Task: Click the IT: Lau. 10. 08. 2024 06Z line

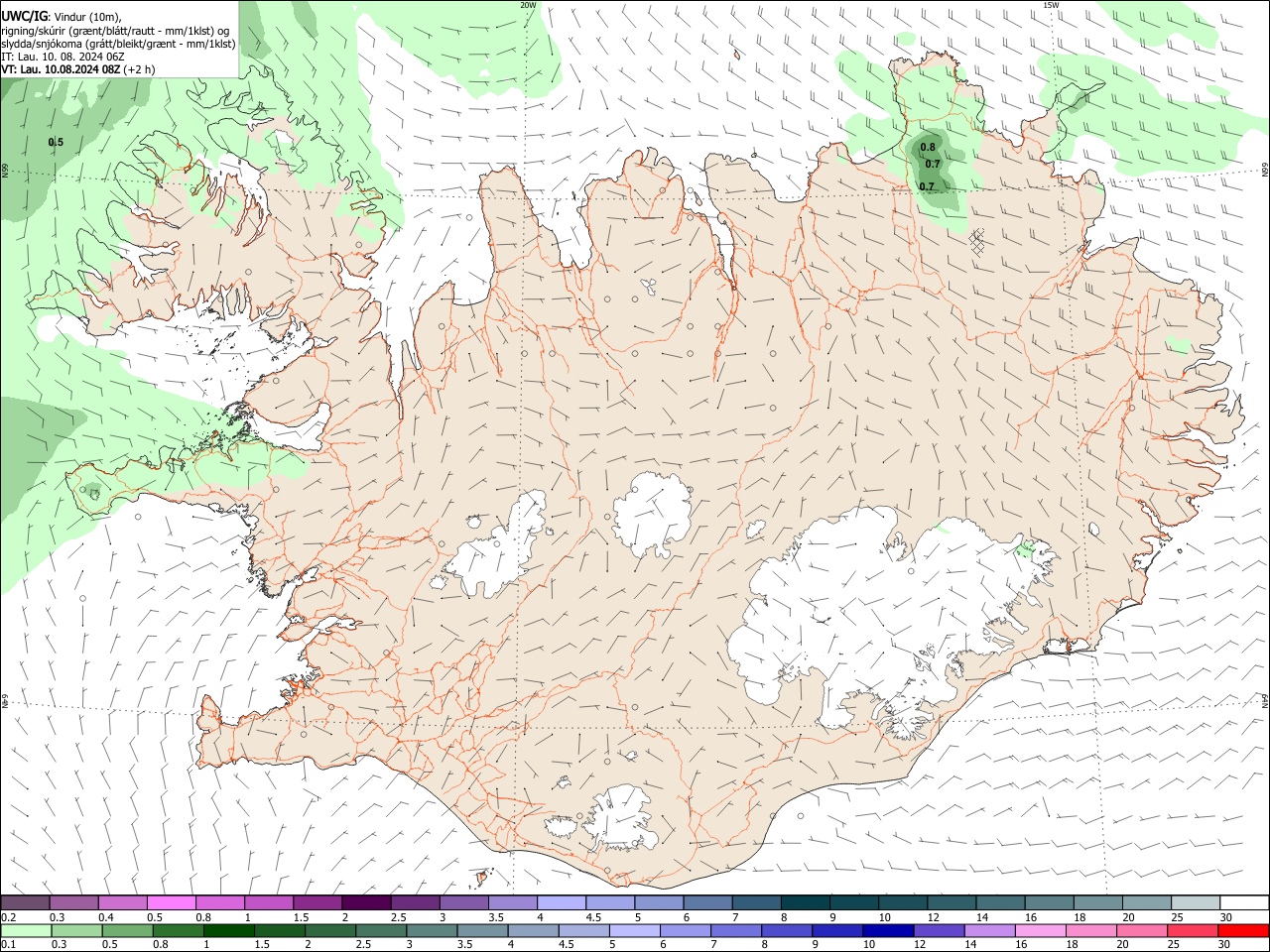Action: coord(63,57)
